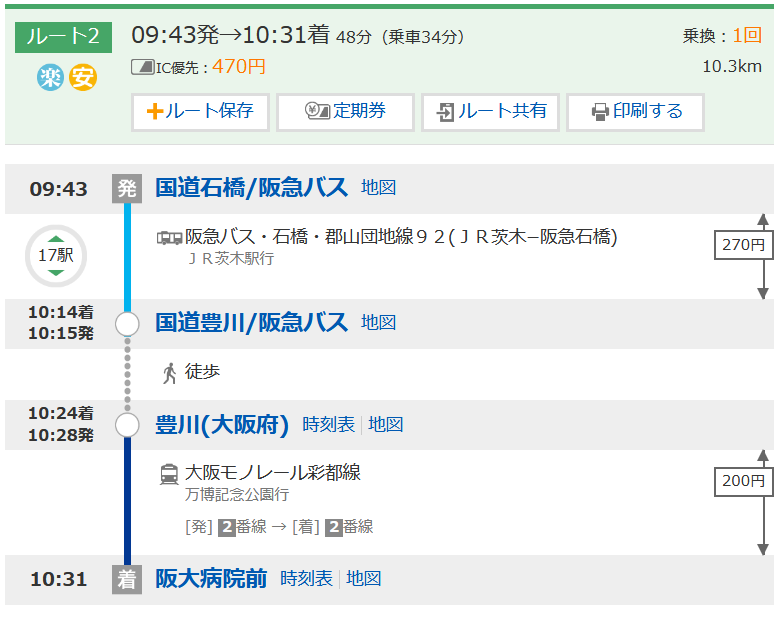Open 地図 link for 国道石橋/阪急バス
This screenshot has width=779, height=625.
coord(379,188)
